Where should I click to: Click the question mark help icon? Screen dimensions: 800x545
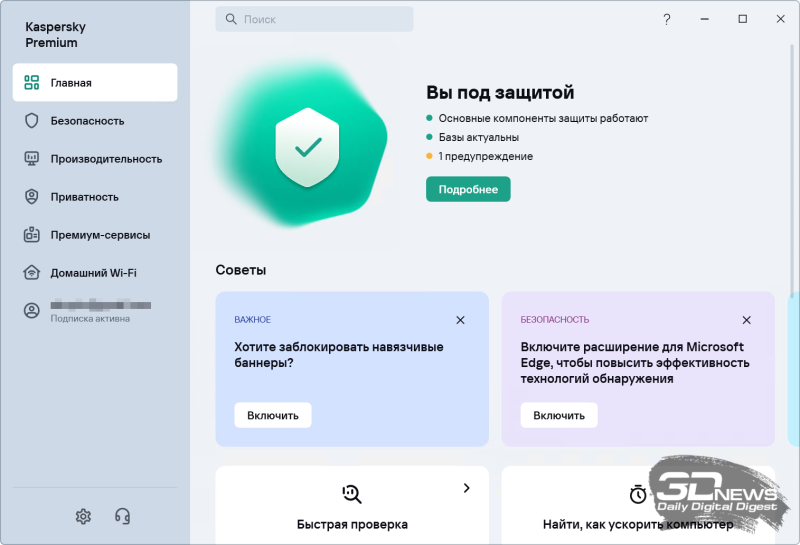667,19
